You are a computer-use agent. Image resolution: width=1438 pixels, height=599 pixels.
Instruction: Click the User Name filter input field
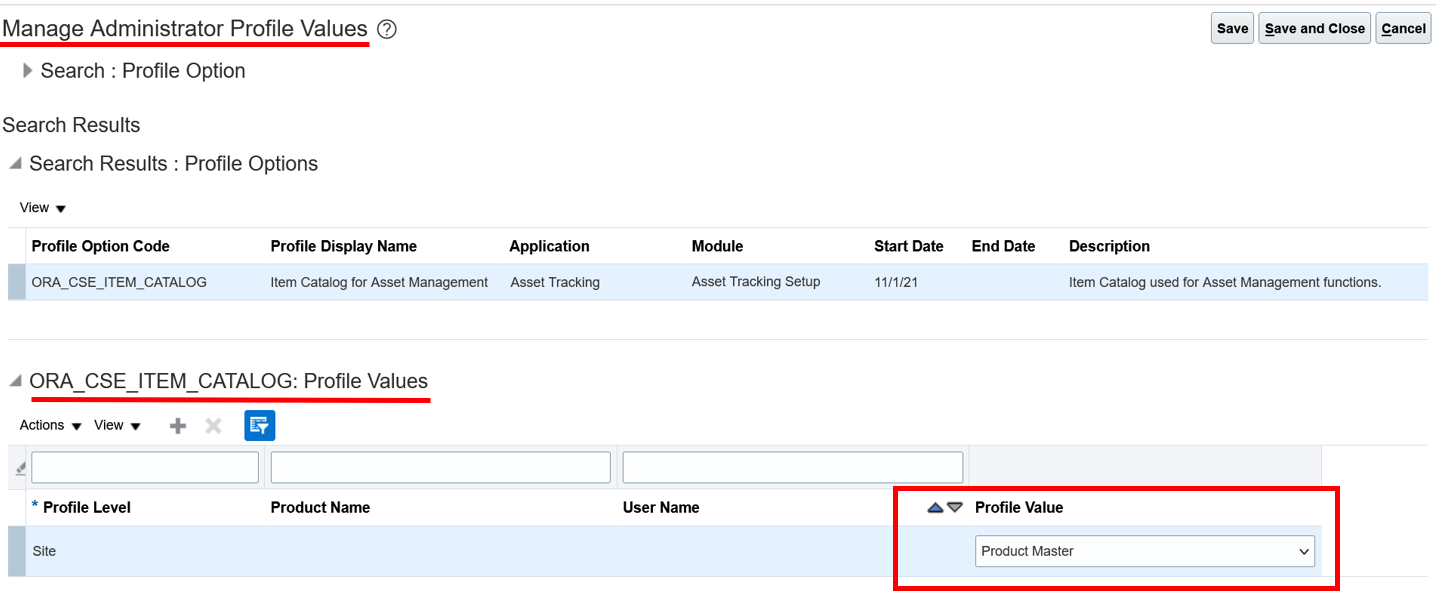(793, 468)
